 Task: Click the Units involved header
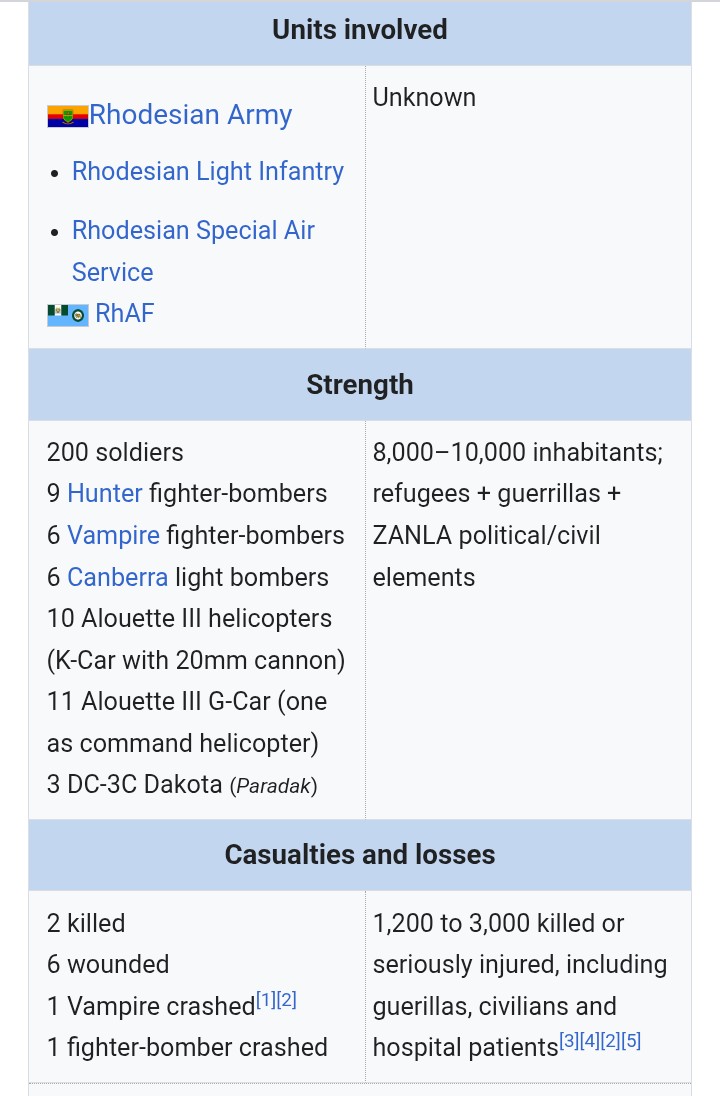tap(359, 30)
